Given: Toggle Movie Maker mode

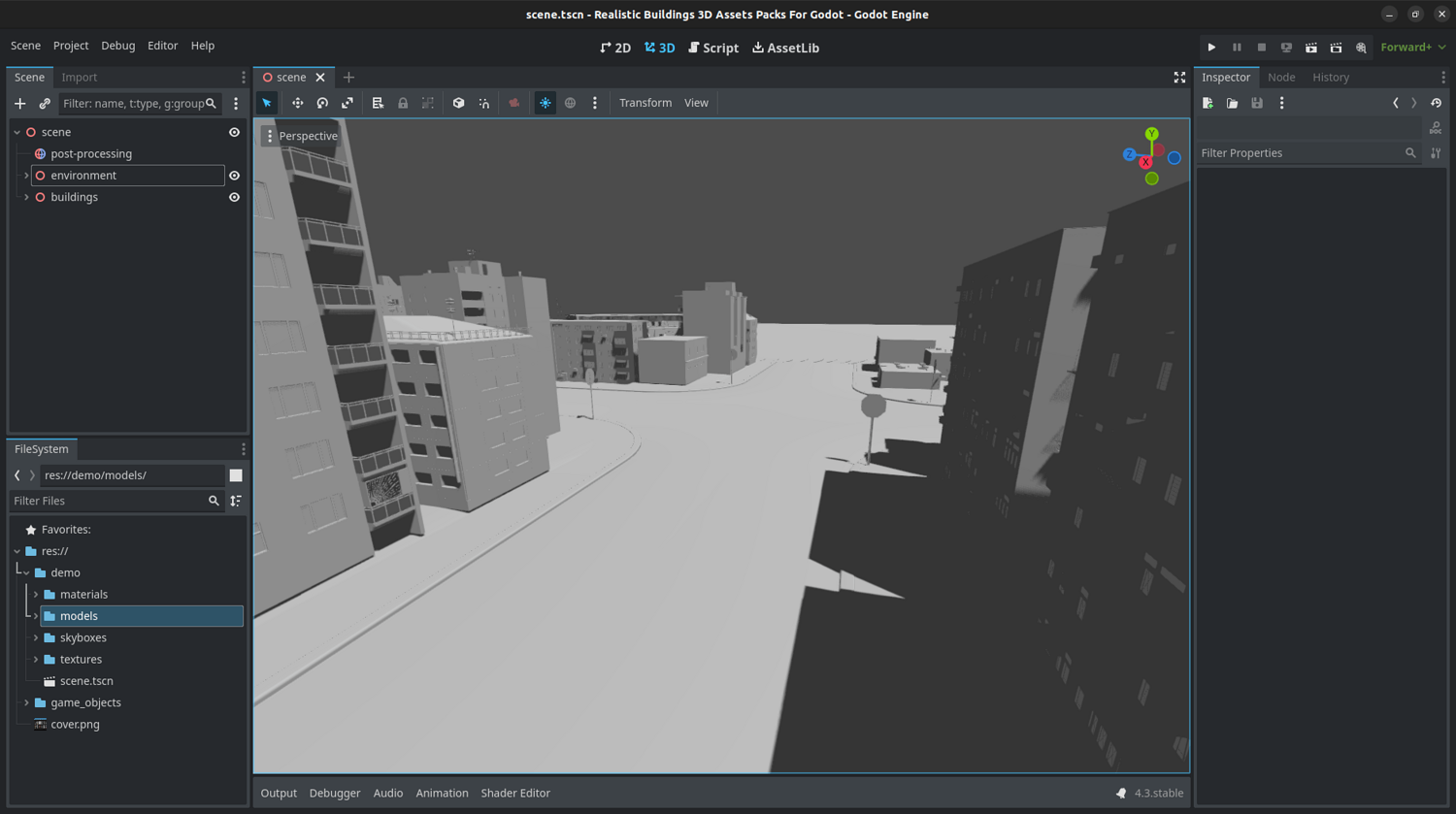Looking at the screenshot, I should click(1361, 48).
